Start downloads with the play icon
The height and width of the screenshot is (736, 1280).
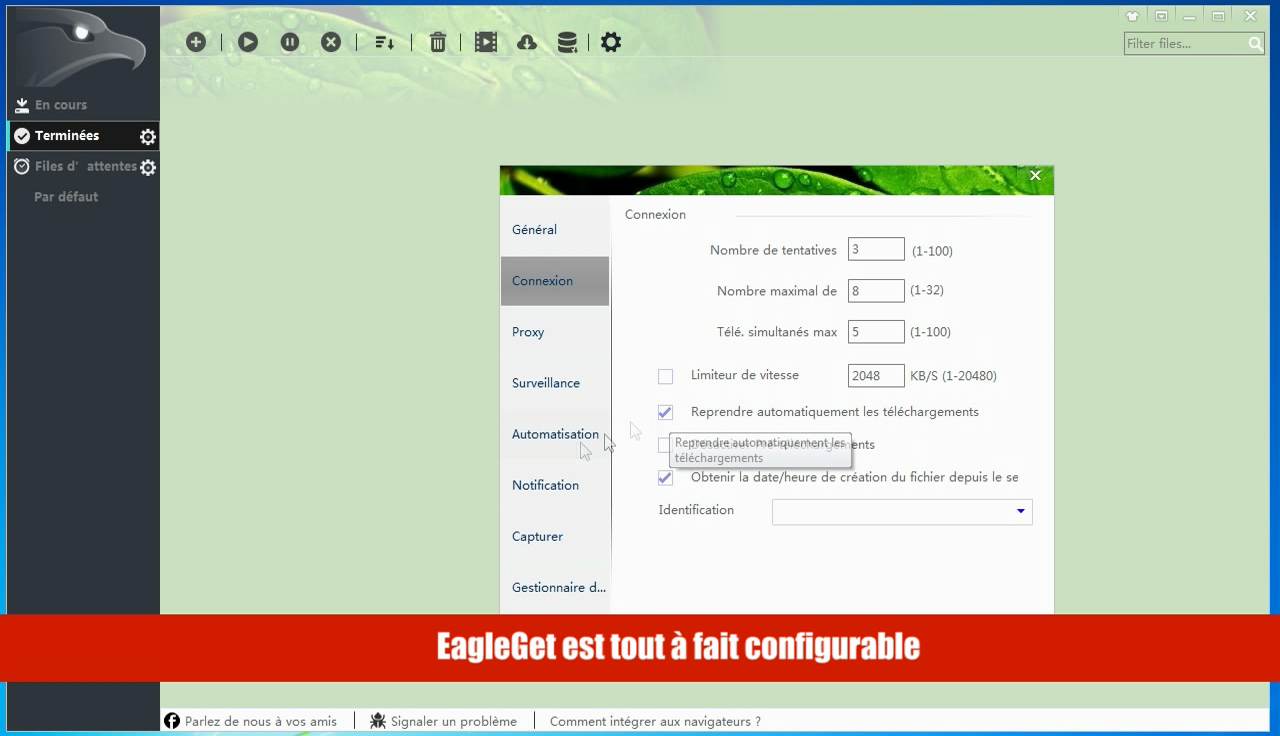coord(248,42)
